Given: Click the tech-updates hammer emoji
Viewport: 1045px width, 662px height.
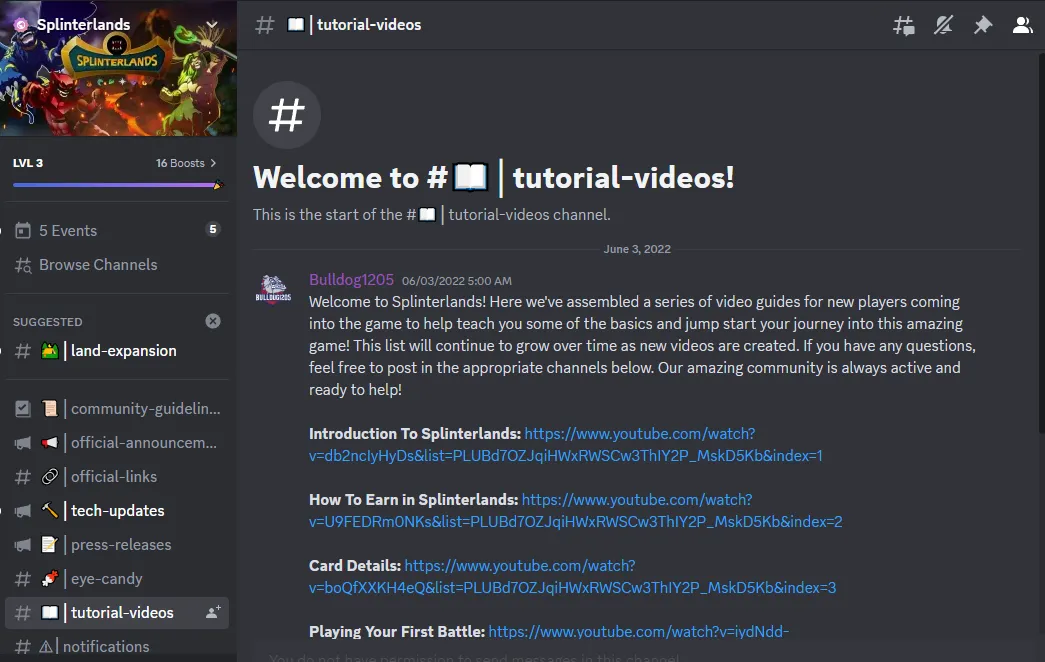Looking at the screenshot, I should coord(50,511).
